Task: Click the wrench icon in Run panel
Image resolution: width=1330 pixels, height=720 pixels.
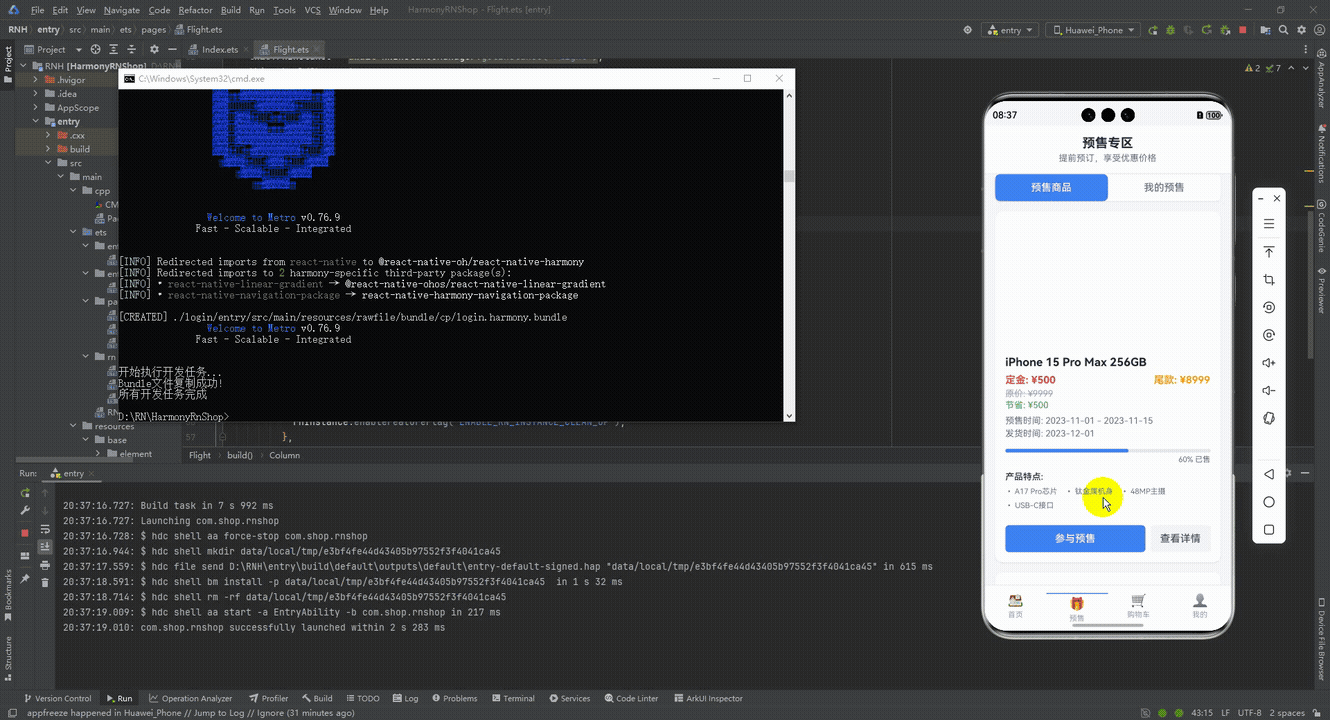Action: click(x=25, y=510)
